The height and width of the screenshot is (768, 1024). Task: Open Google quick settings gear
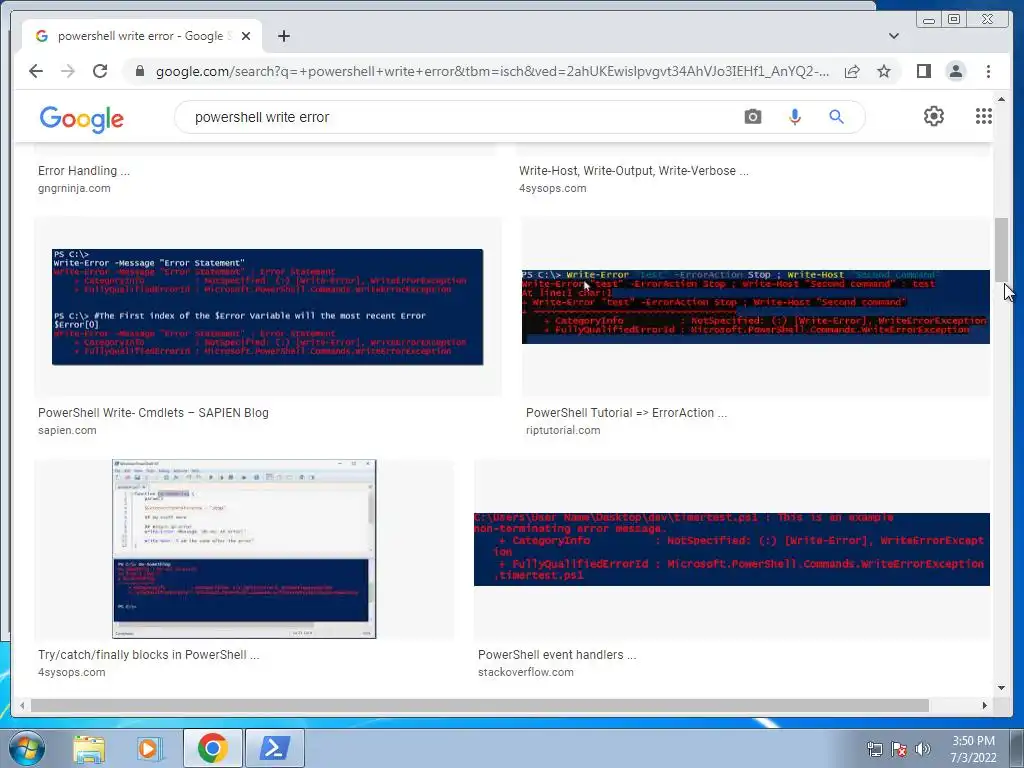pyautogui.click(x=933, y=116)
